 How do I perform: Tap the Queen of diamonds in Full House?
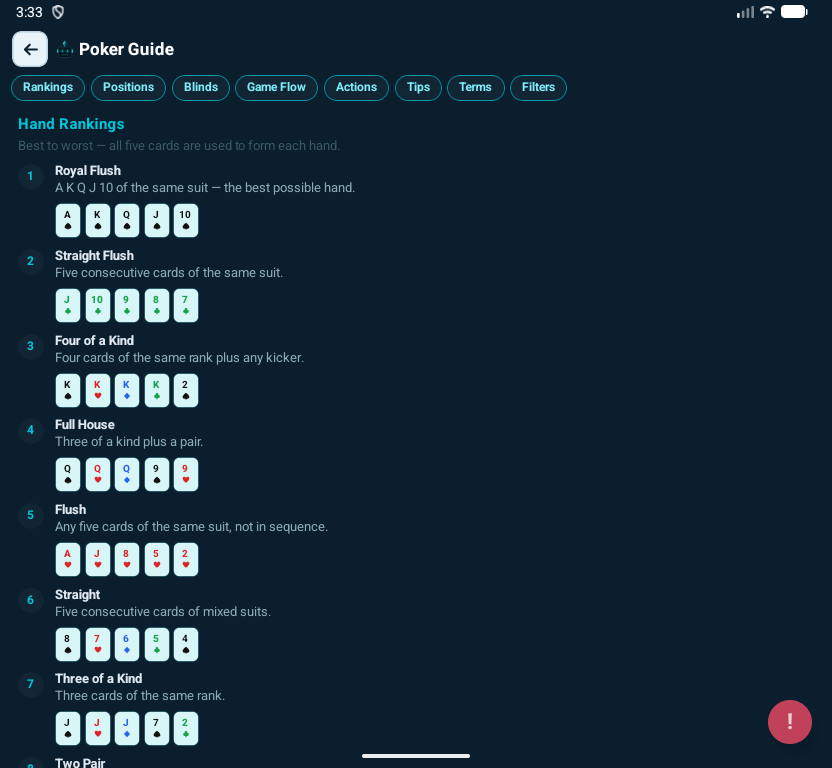tap(127, 474)
